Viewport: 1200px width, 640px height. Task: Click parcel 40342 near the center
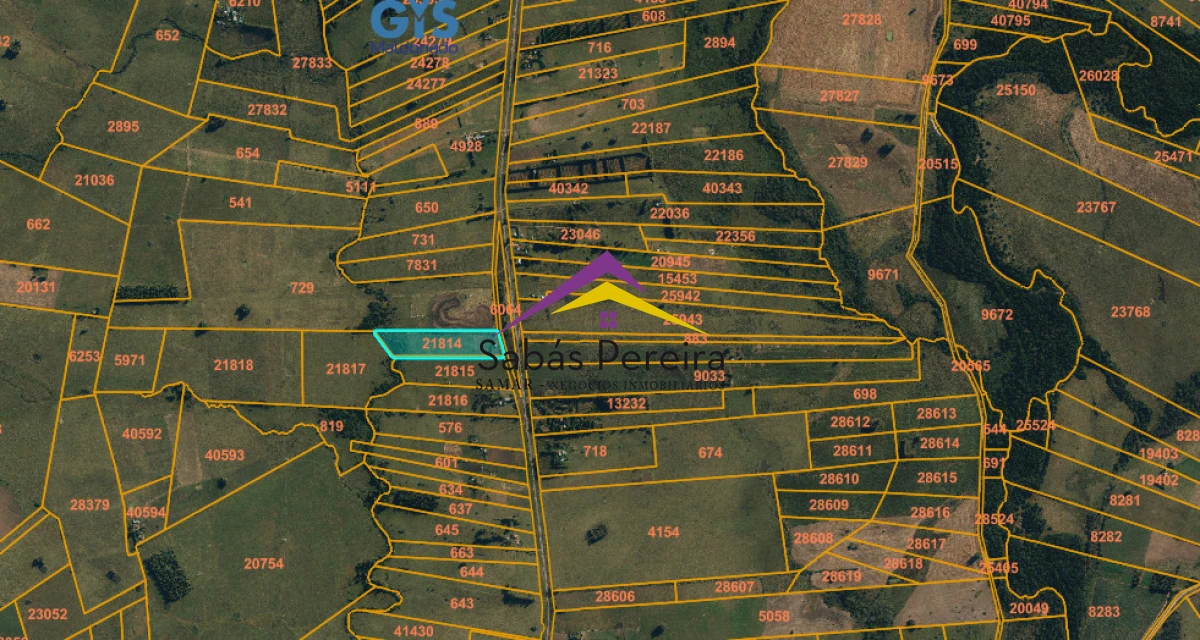click(x=569, y=188)
